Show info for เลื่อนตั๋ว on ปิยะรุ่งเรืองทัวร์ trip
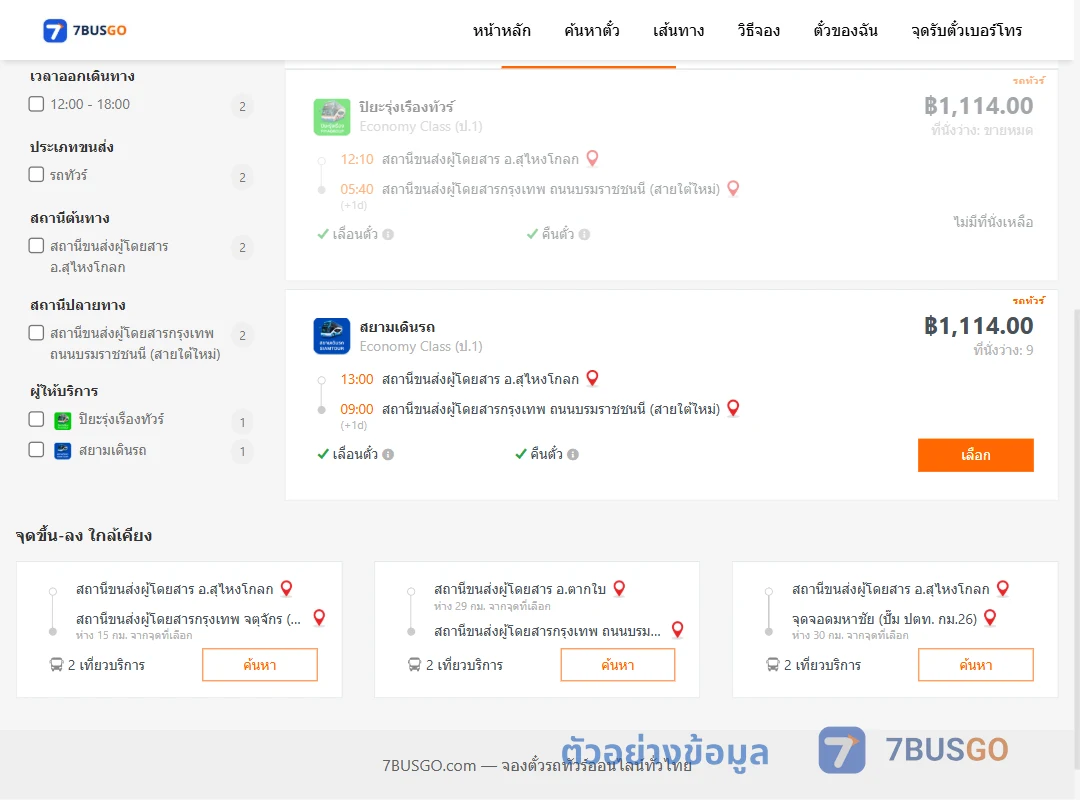Image resolution: width=1080 pixels, height=800 pixels. click(388, 234)
